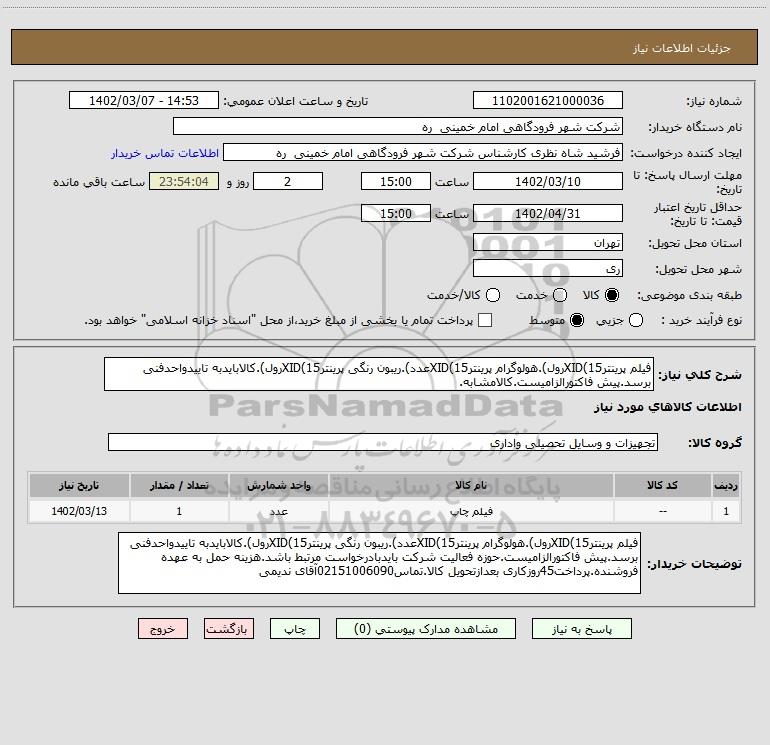Viewport: 770px width, 745px height.
Task: Click price validity time 15:00 field
Action: (396, 213)
